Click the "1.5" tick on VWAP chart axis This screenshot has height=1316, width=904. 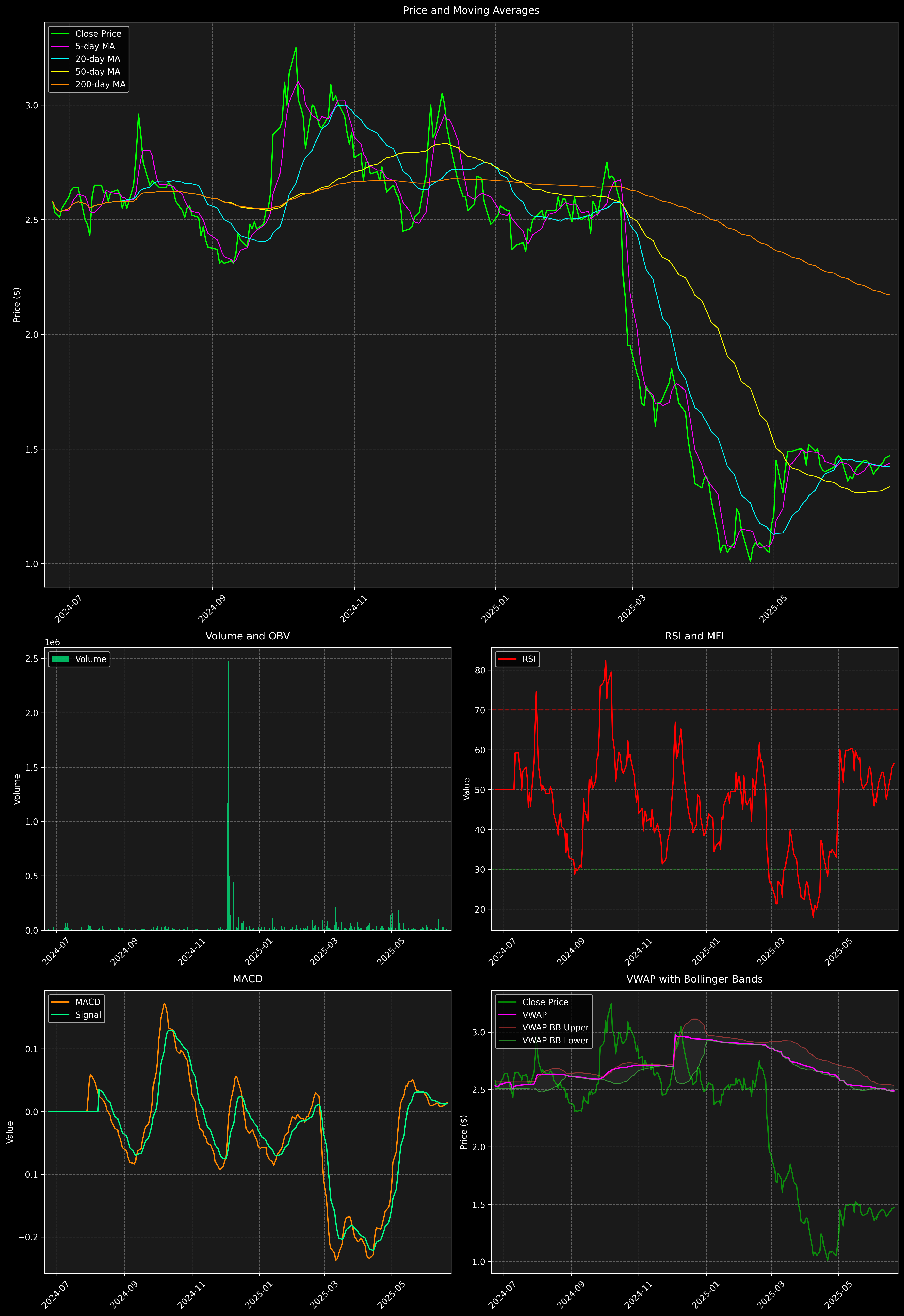pyautogui.click(x=479, y=1204)
